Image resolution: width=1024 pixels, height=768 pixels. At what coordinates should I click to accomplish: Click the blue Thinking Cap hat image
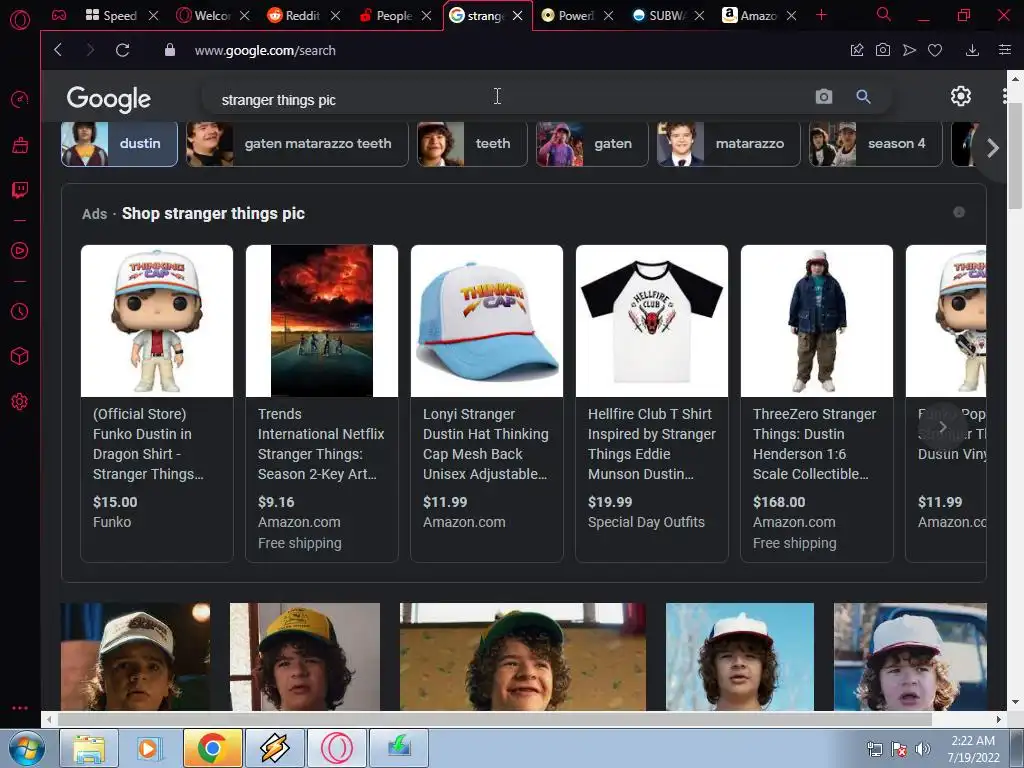click(x=487, y=321)
